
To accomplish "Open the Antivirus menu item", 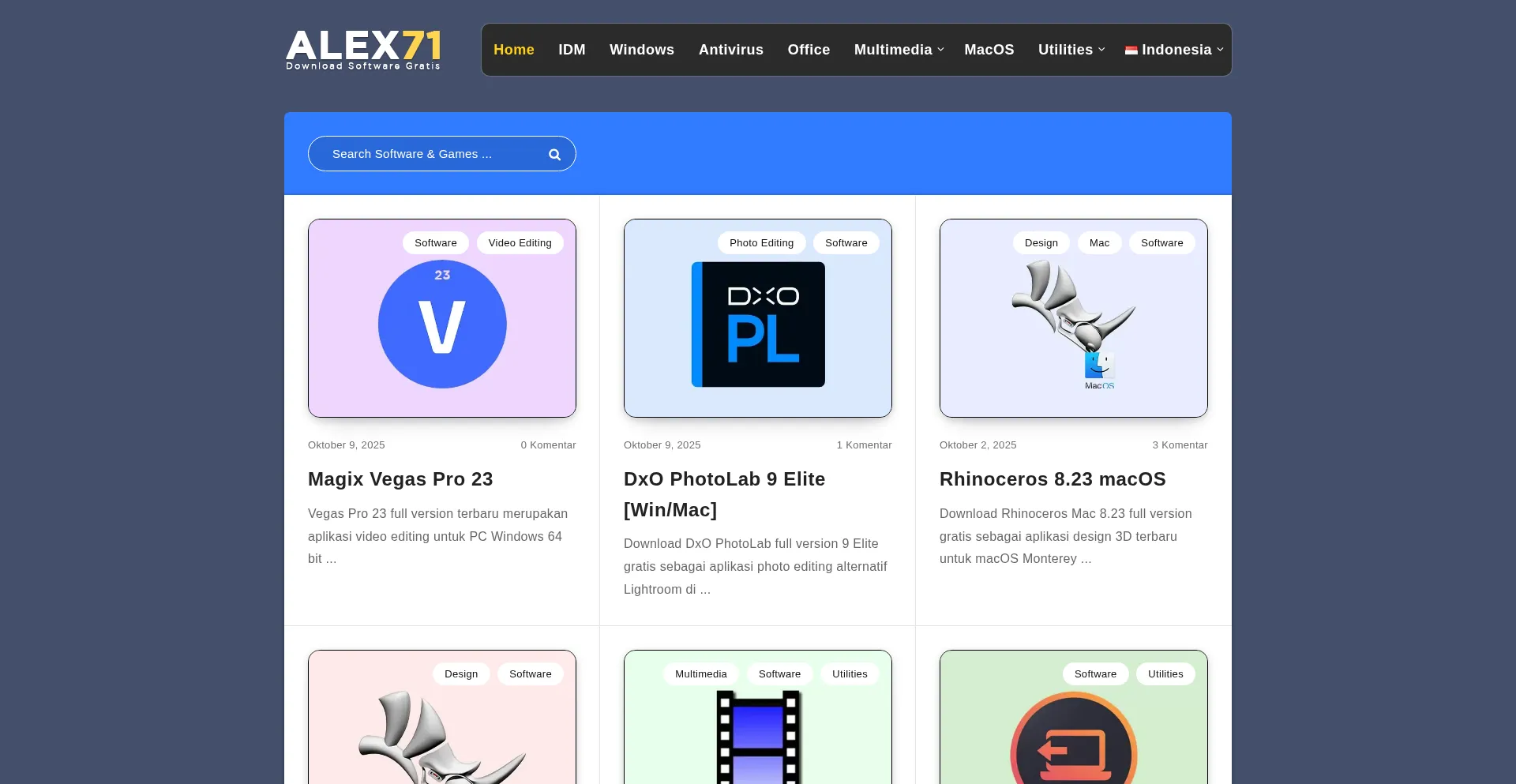I will pos(730,50).
